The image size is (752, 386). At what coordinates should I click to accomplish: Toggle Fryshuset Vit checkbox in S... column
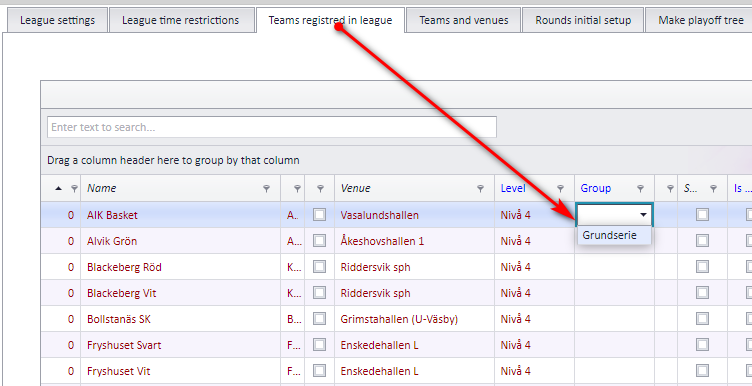(x=703, y=370)
